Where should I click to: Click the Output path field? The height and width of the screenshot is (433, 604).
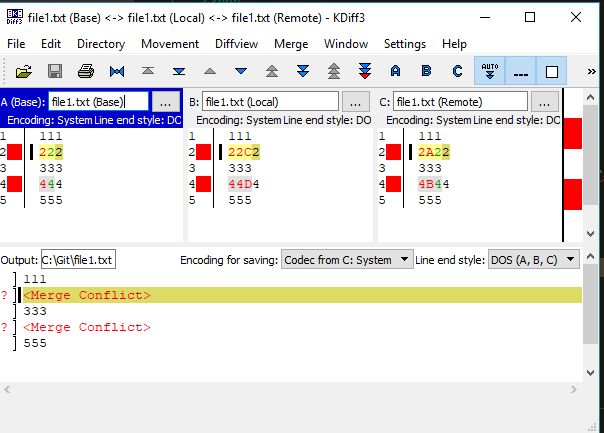coord(78,260)
